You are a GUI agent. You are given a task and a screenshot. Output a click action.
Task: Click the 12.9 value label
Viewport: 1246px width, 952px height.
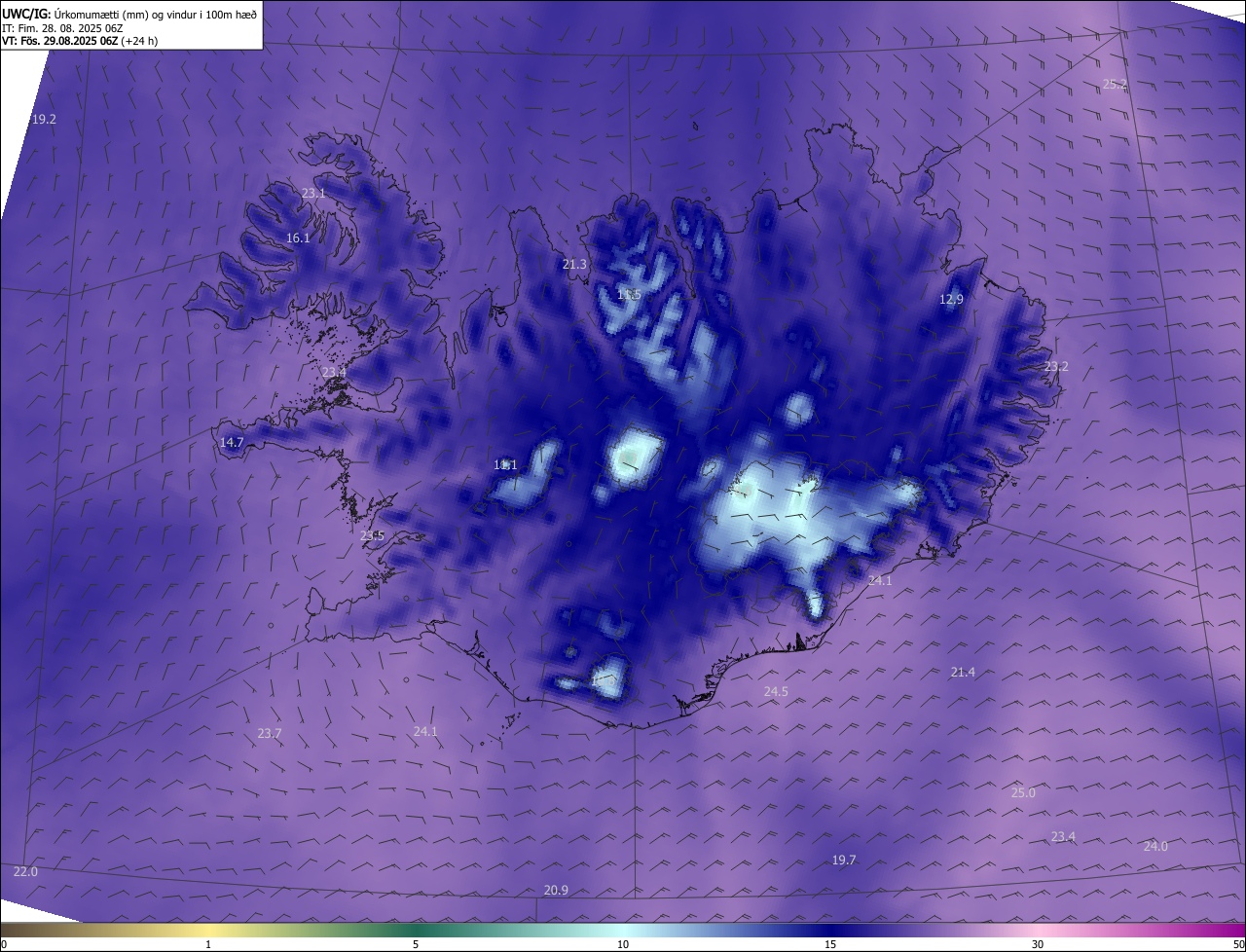point(951,299)
